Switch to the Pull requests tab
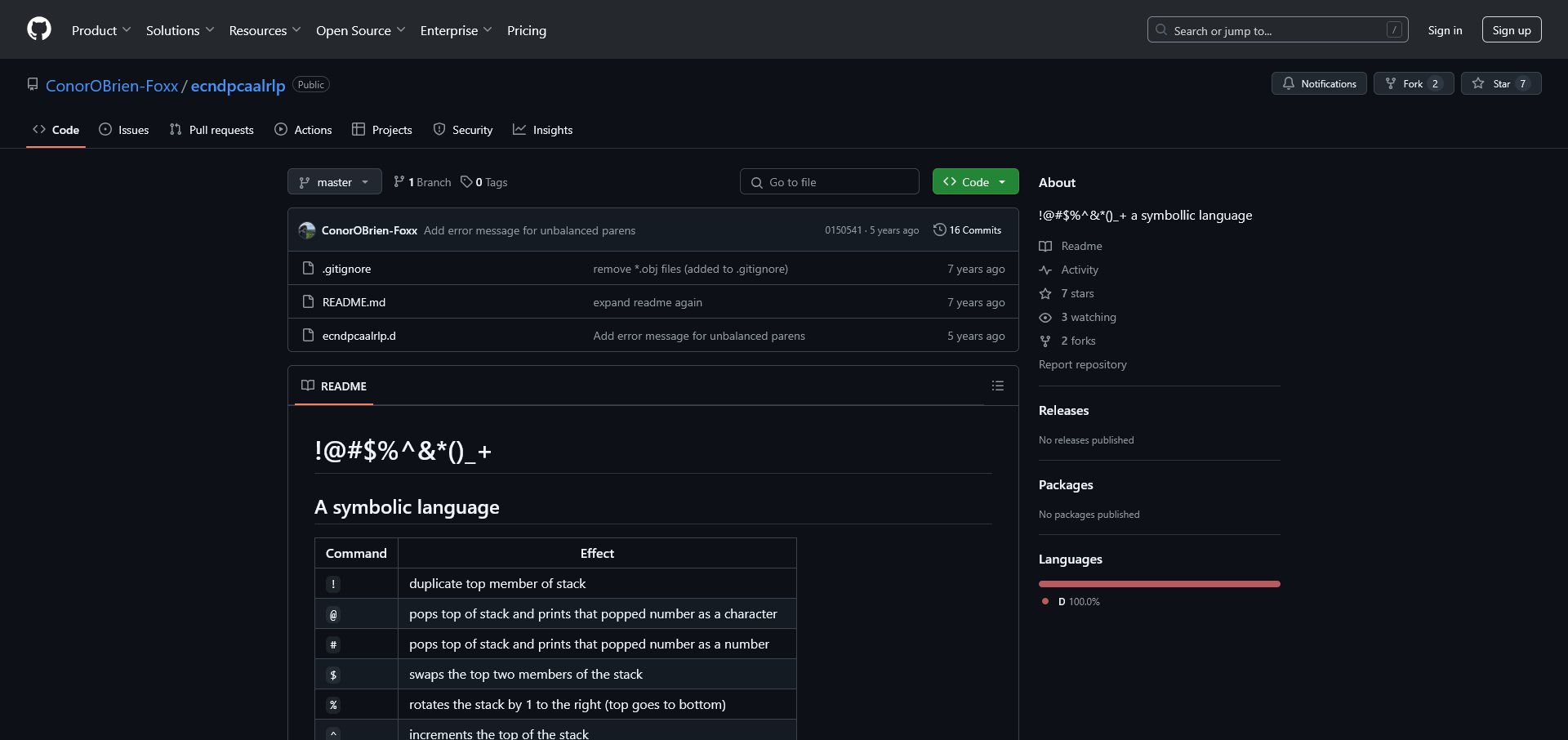 (x=212, y=130)
